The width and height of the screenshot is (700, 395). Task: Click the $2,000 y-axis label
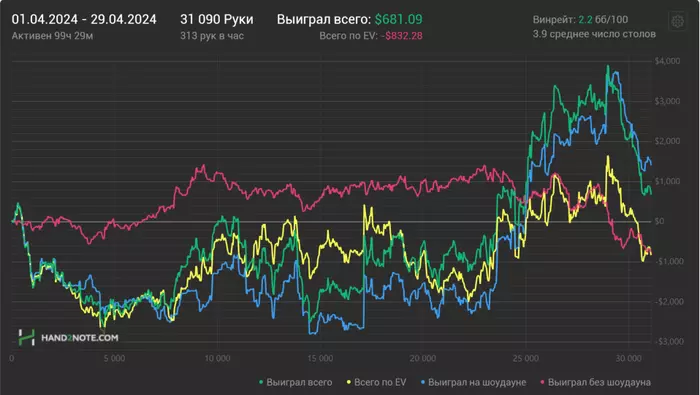coord(667,141)
